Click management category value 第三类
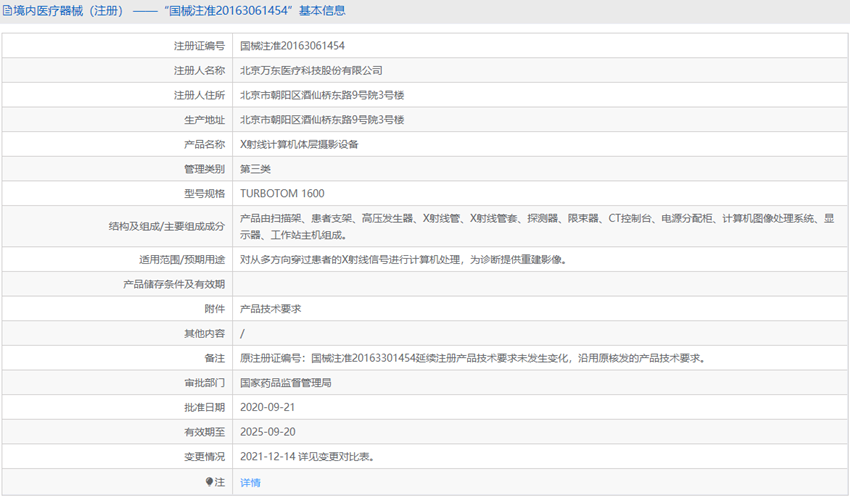Image resolution: width=850 pixels, height=497 pixels. (255, 169)
